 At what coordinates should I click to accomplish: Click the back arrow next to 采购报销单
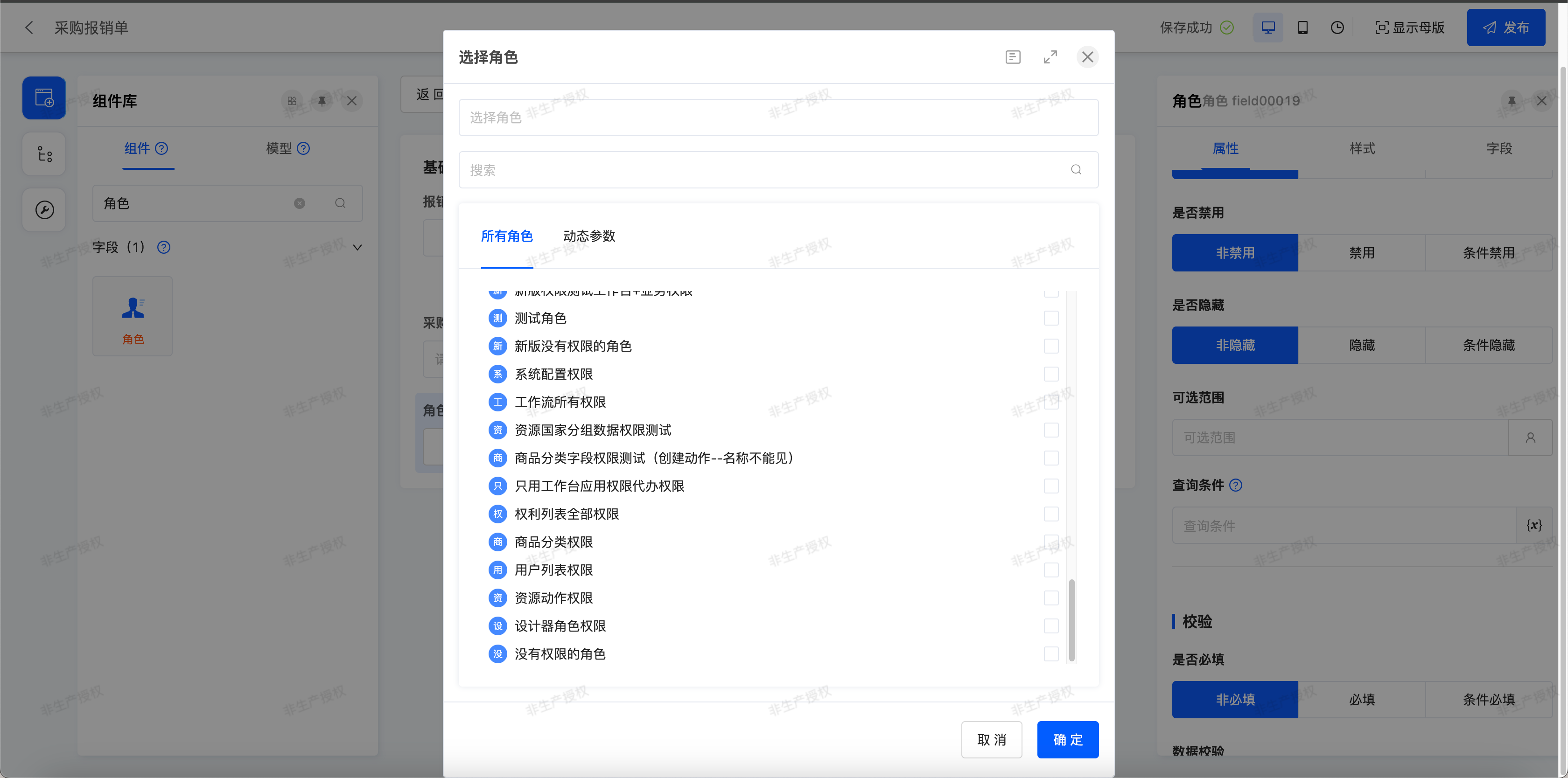point(28,28)
